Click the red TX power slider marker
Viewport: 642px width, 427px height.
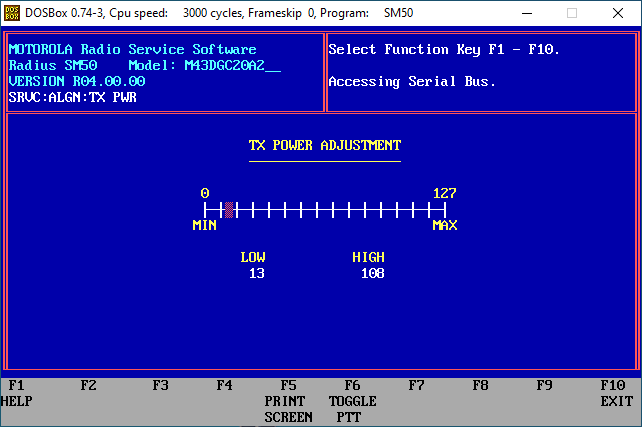[229, 210]
